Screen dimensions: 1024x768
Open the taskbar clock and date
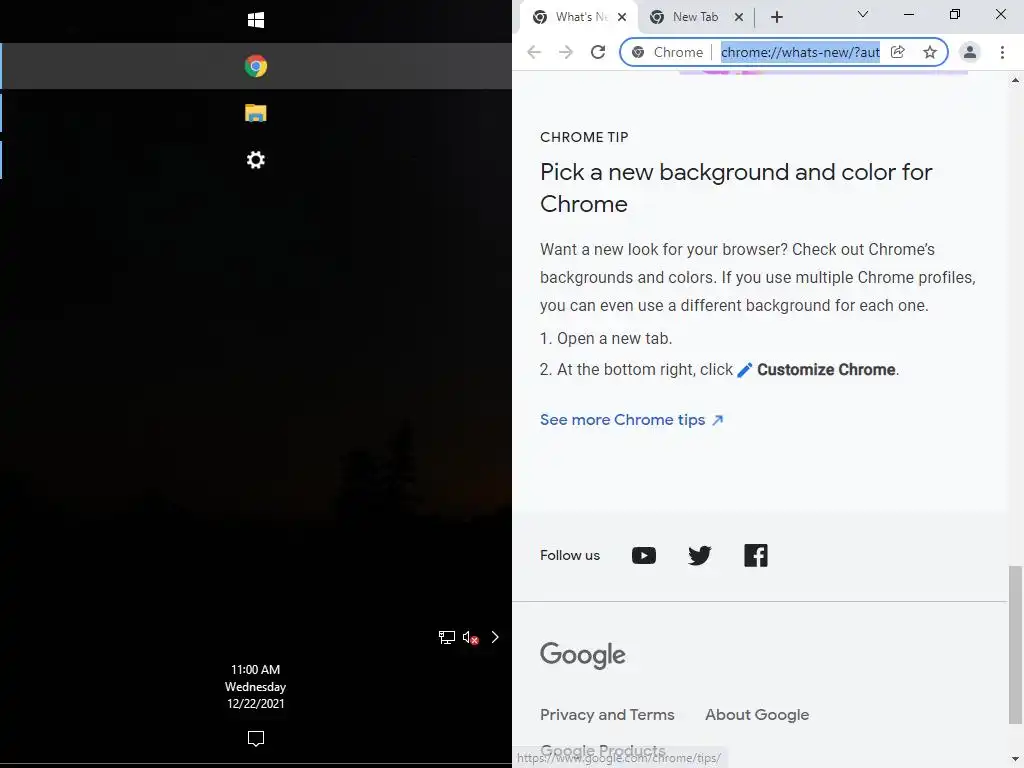(255, 686)
